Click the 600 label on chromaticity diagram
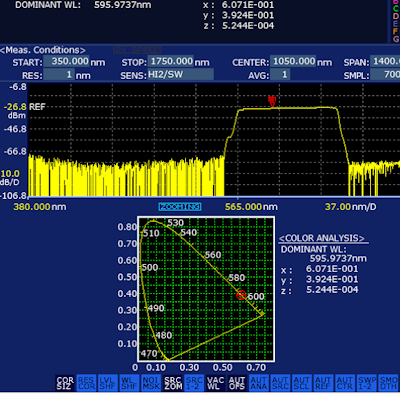 [256, 296]
